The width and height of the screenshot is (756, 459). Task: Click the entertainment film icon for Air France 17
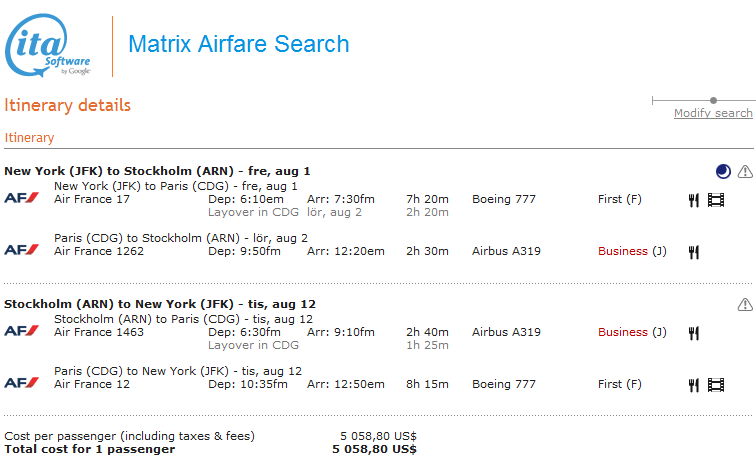click(x=716, y=200)
